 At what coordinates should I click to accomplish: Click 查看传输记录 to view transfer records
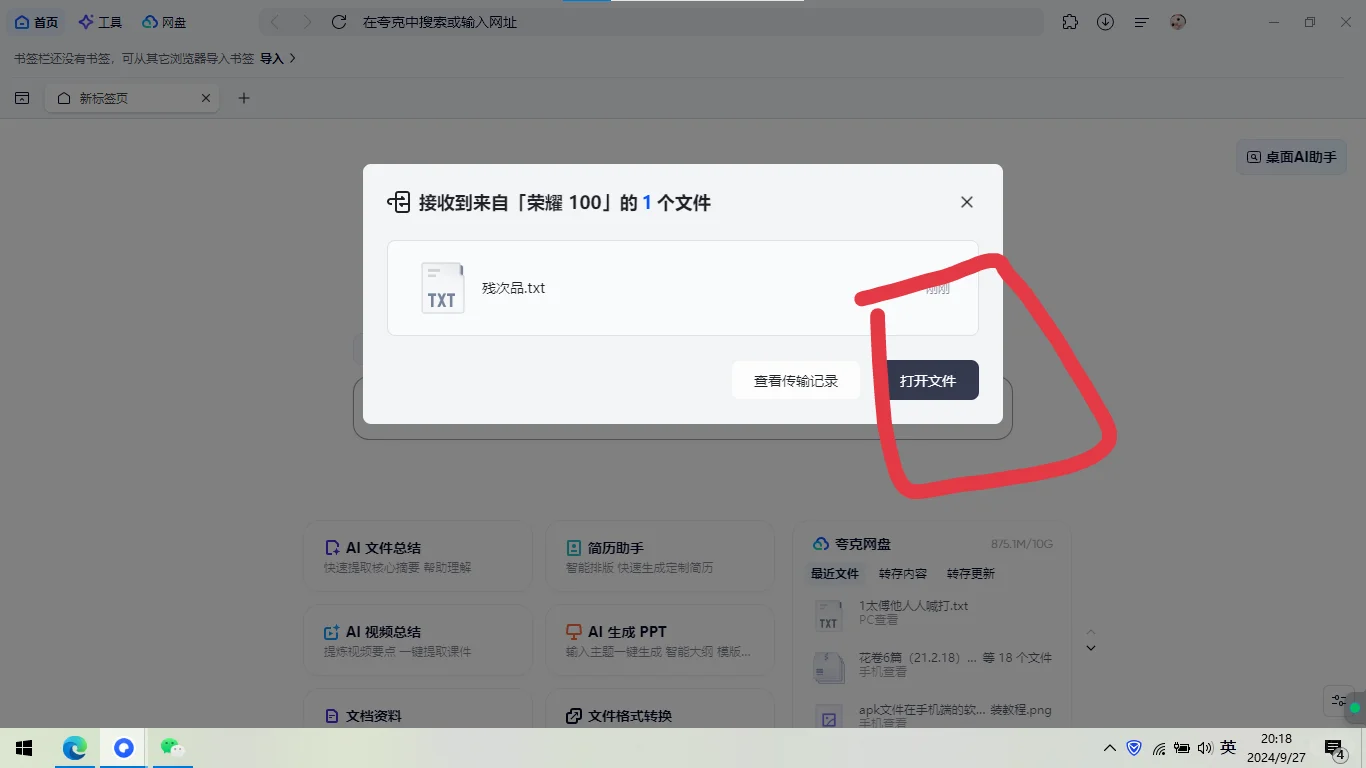[x=796, y=381]
